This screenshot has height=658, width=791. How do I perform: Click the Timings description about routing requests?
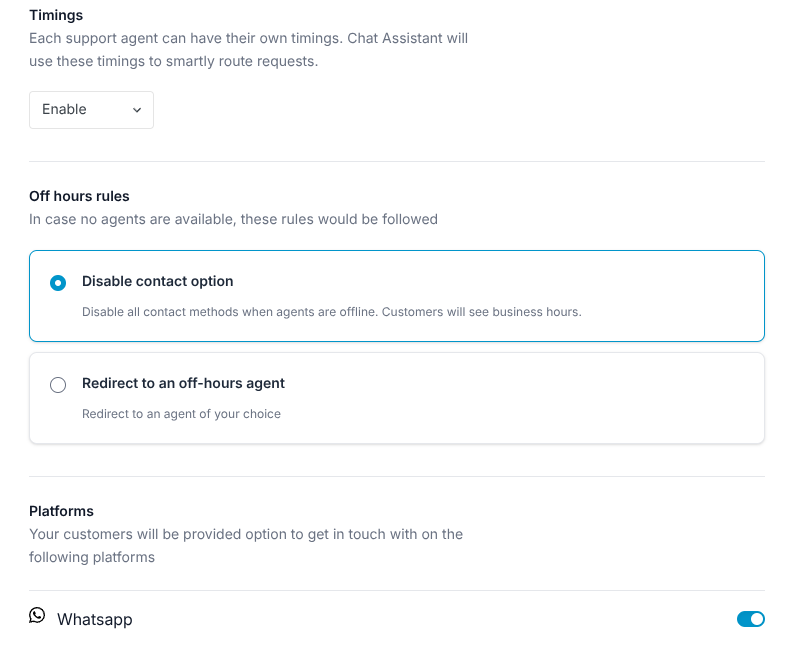248,50
